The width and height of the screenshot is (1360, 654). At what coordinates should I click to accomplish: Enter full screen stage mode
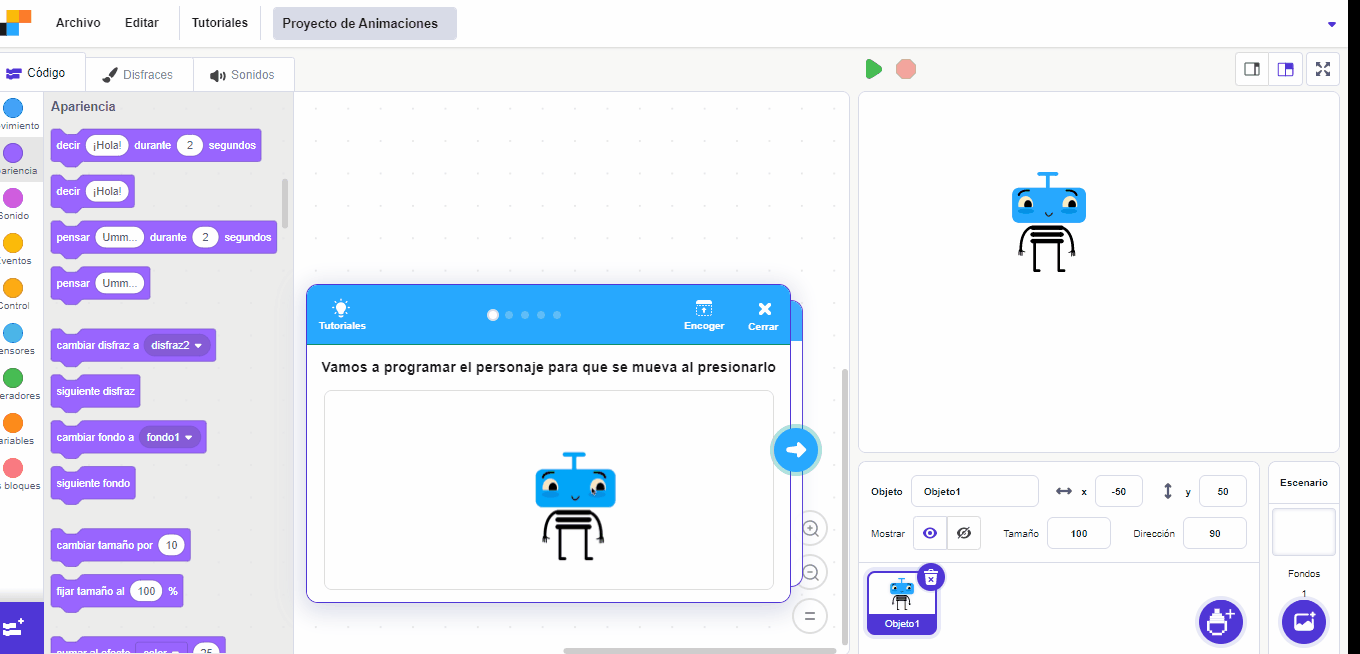tap(1323, 69)
